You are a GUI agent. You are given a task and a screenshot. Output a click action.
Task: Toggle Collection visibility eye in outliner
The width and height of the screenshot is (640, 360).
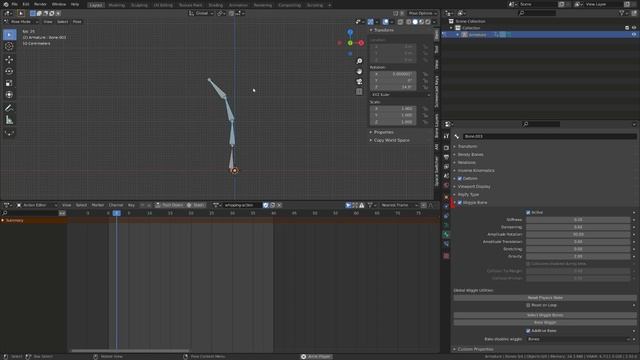pyautogui.click(x=634, y=28)
